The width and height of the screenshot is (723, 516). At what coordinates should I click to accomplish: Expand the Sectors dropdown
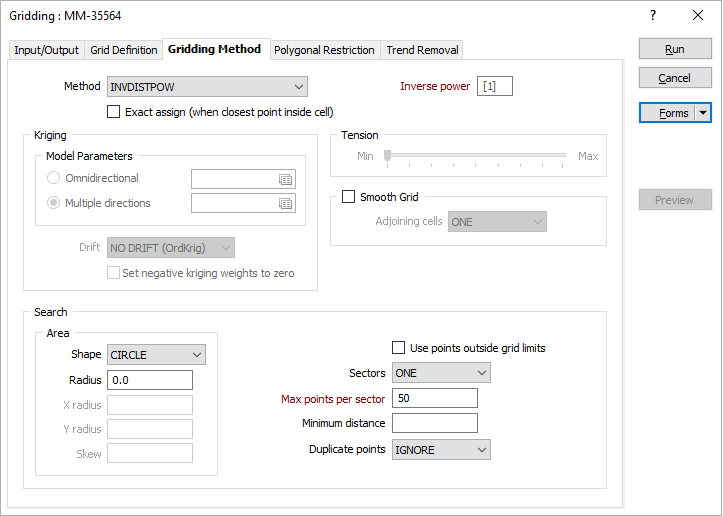[x=441, y=373]
